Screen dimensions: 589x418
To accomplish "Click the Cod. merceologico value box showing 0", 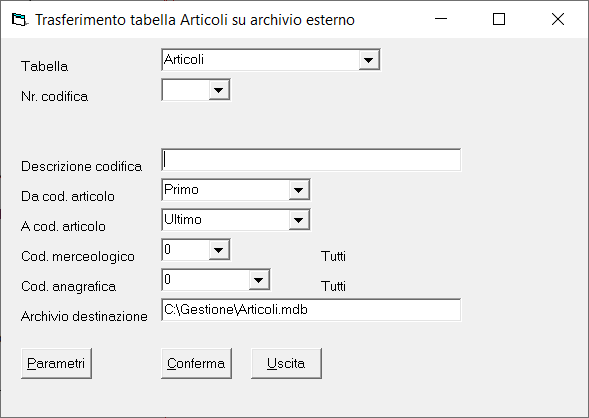I will pyautogui.click(x=186, y=250).
